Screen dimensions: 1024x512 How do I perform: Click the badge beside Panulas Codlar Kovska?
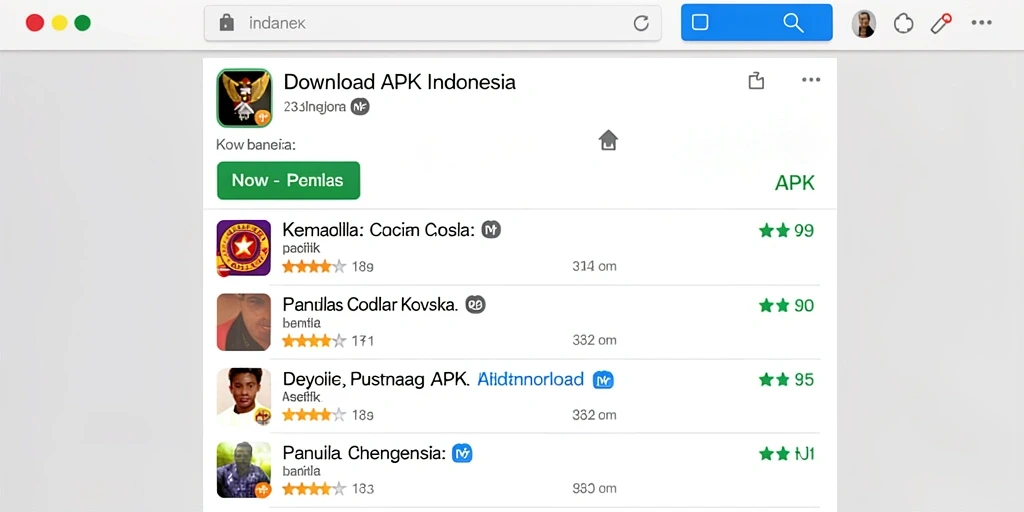pos(475,304)
